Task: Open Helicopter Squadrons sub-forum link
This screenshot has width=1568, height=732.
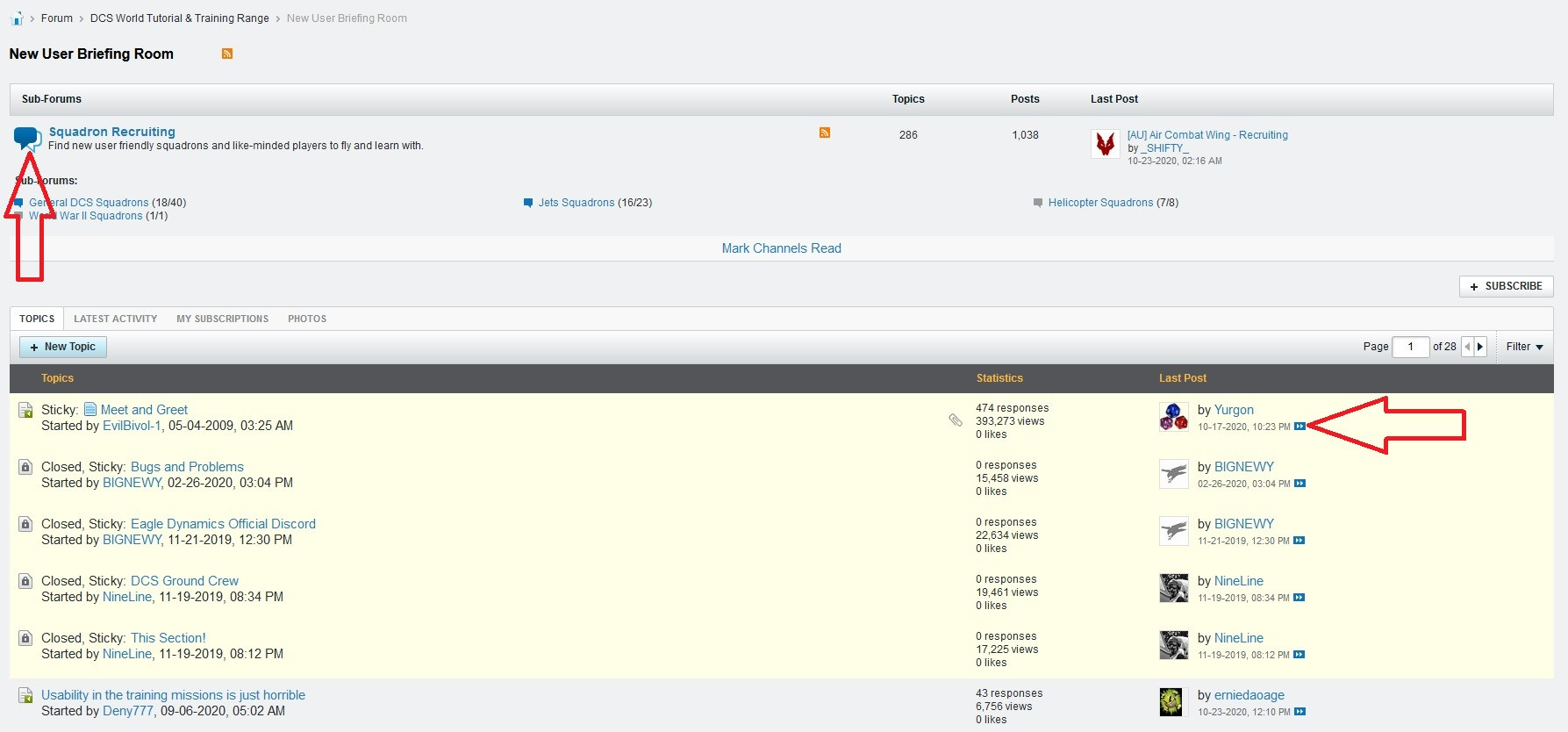Action: click(1100, 203)
